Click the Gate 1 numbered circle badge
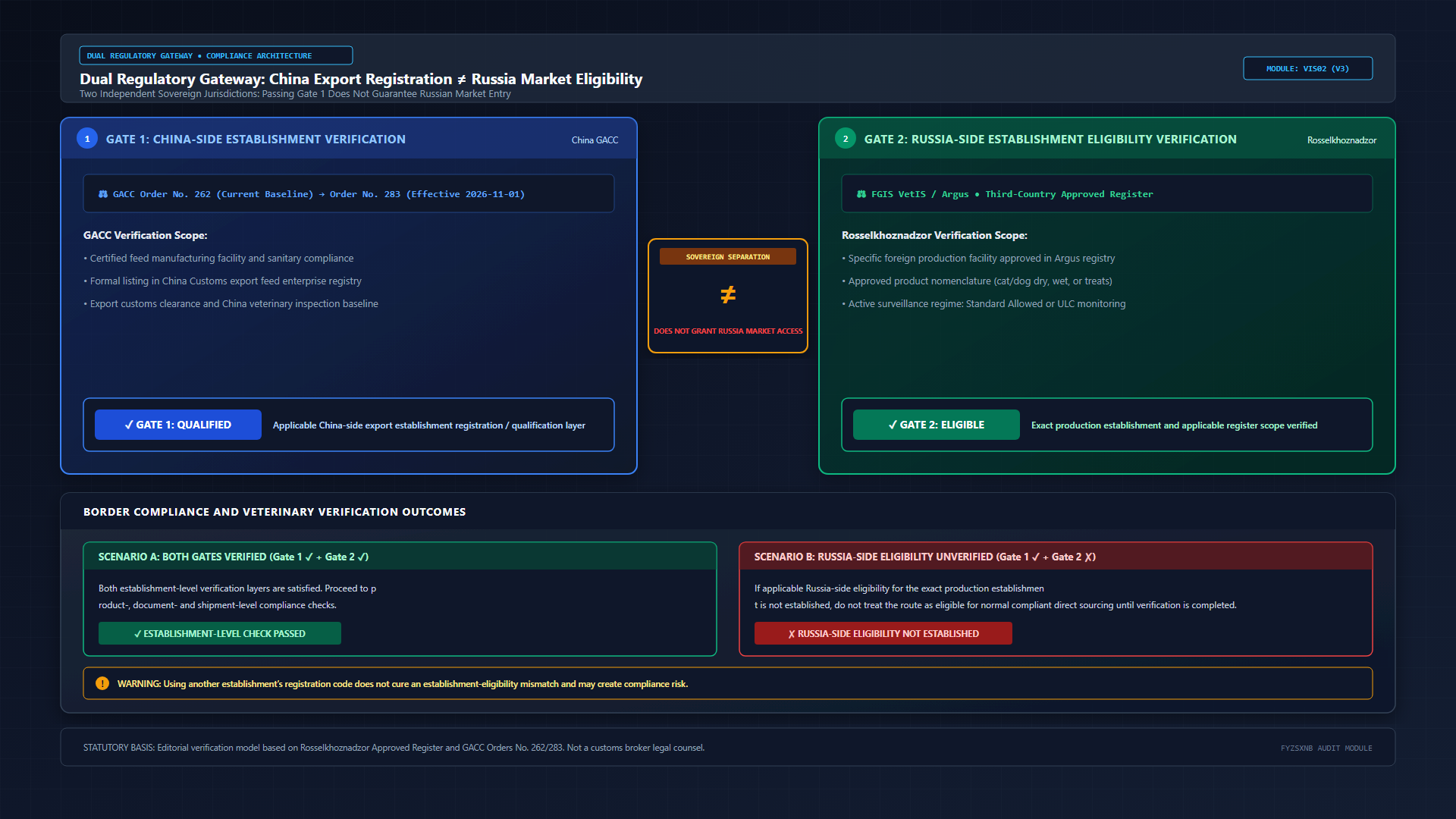 tap(87, 139)
